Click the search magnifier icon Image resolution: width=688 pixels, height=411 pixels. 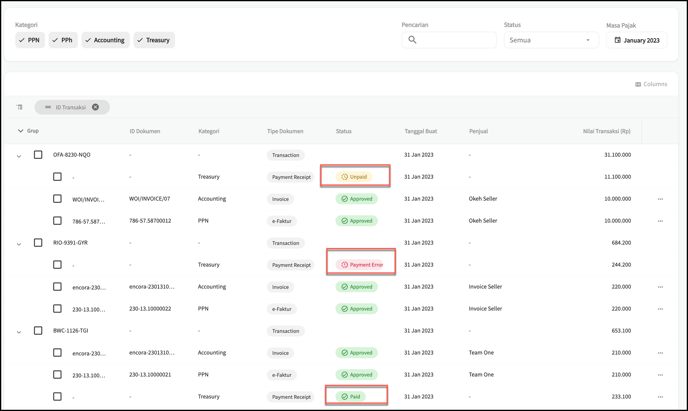[412, 40]
